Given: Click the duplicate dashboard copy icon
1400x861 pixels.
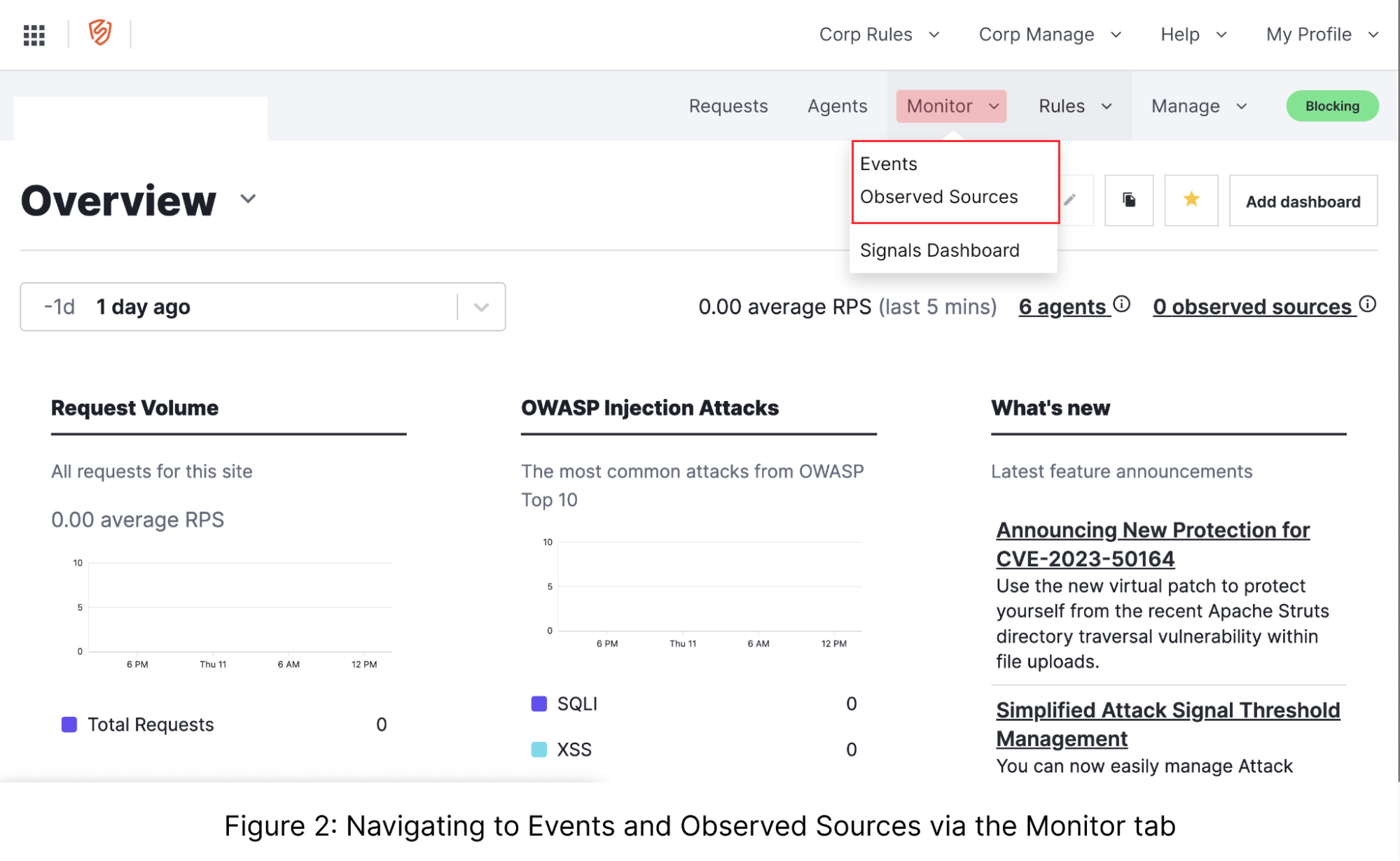Looking at the screenshot, I should (1128, 200).
